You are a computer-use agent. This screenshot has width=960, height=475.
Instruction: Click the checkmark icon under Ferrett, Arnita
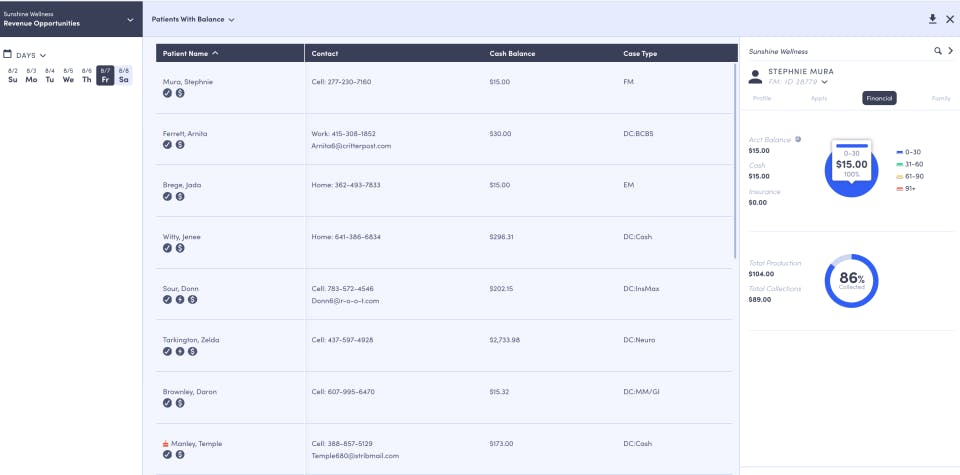167,144
